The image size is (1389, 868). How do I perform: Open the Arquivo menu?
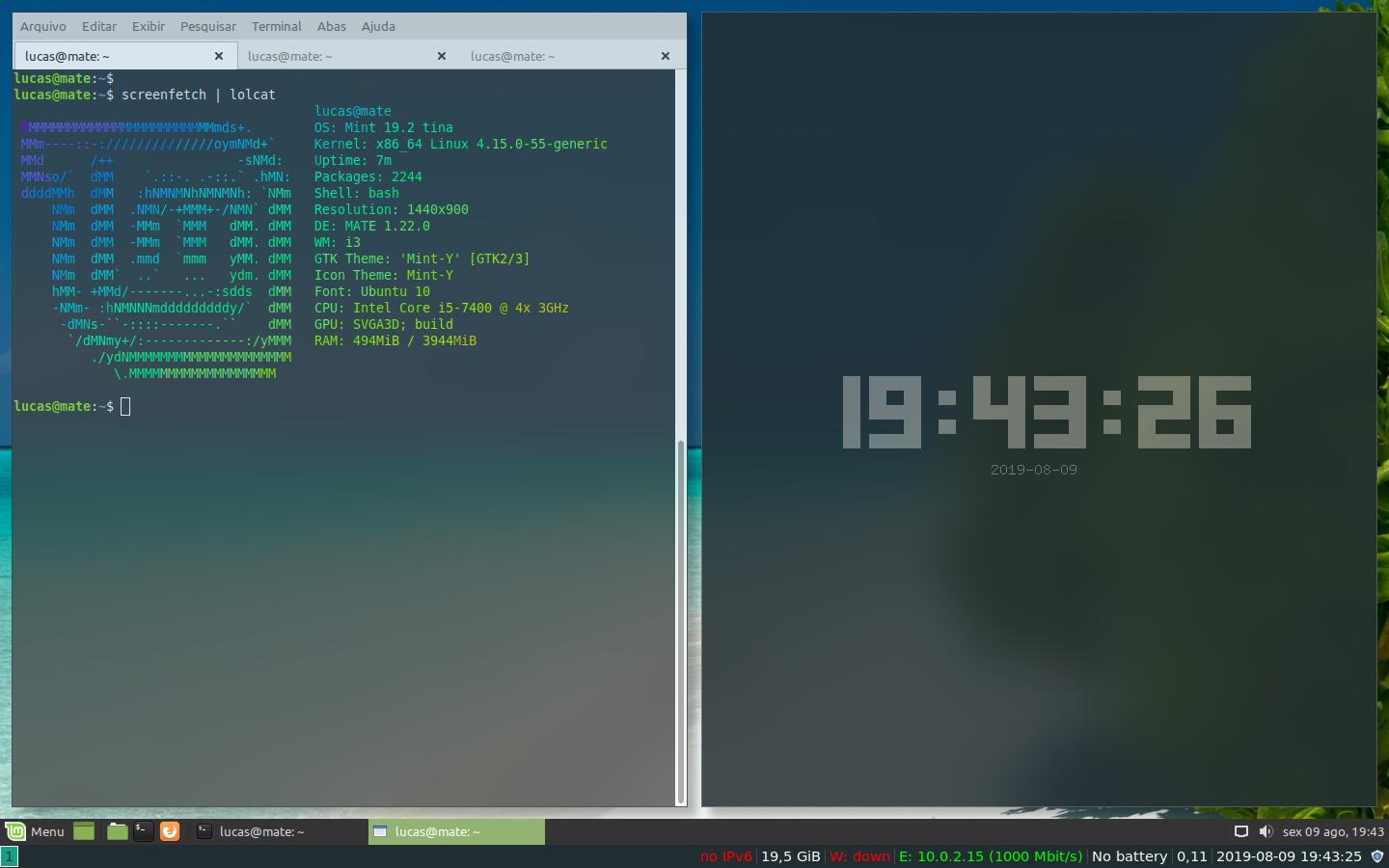pyautogui.click(x=43, y=26)
